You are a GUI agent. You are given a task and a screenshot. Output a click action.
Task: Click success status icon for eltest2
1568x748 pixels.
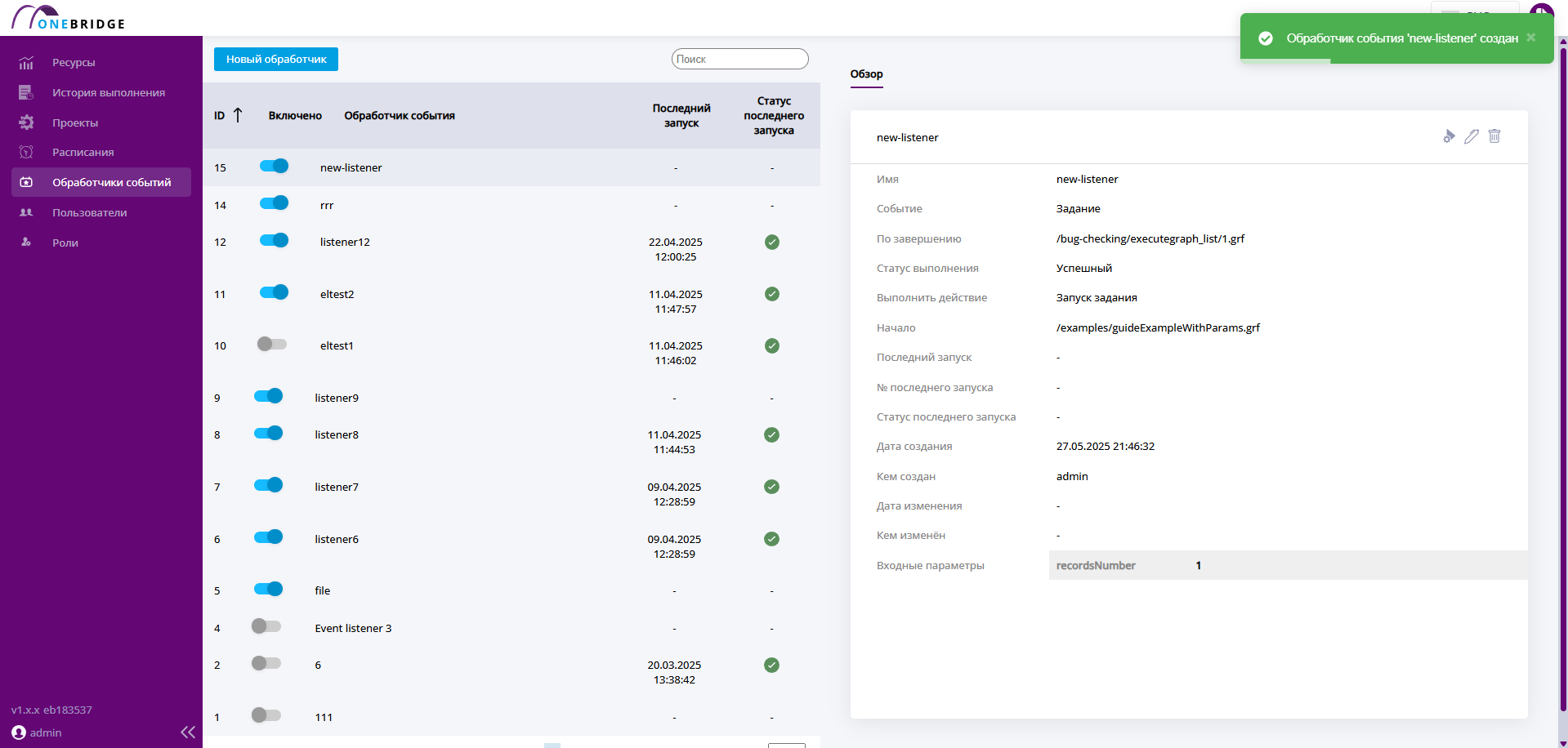click(772, 294)
